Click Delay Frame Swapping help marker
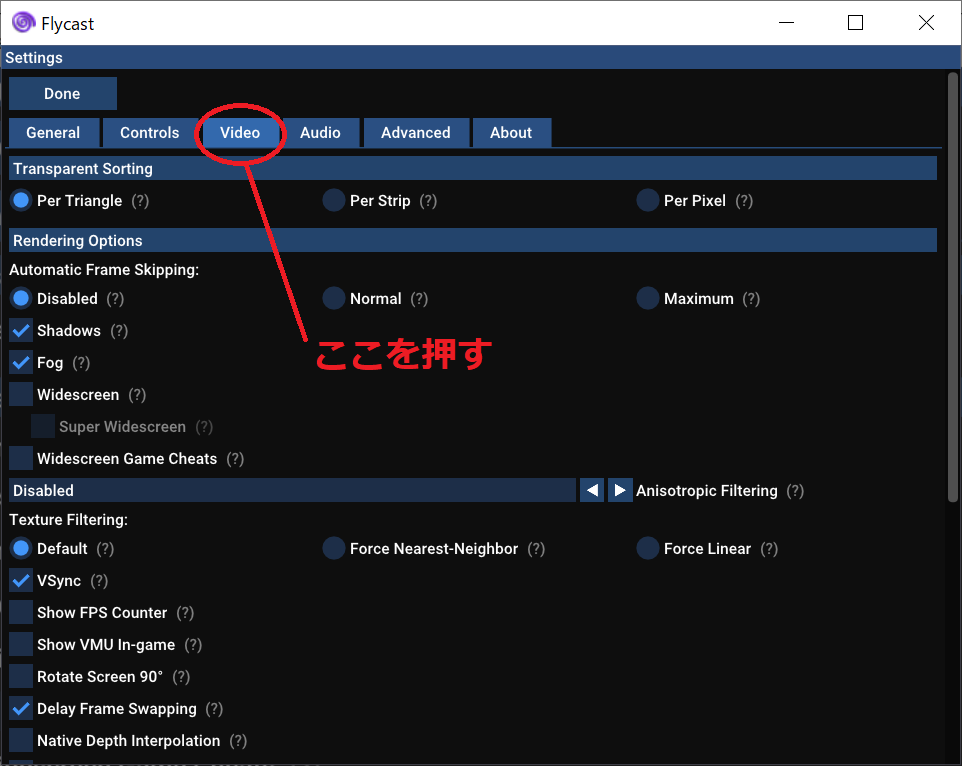The height and width of the screenshot is (766, 962). pyautogui.click(x=214, y=709)
